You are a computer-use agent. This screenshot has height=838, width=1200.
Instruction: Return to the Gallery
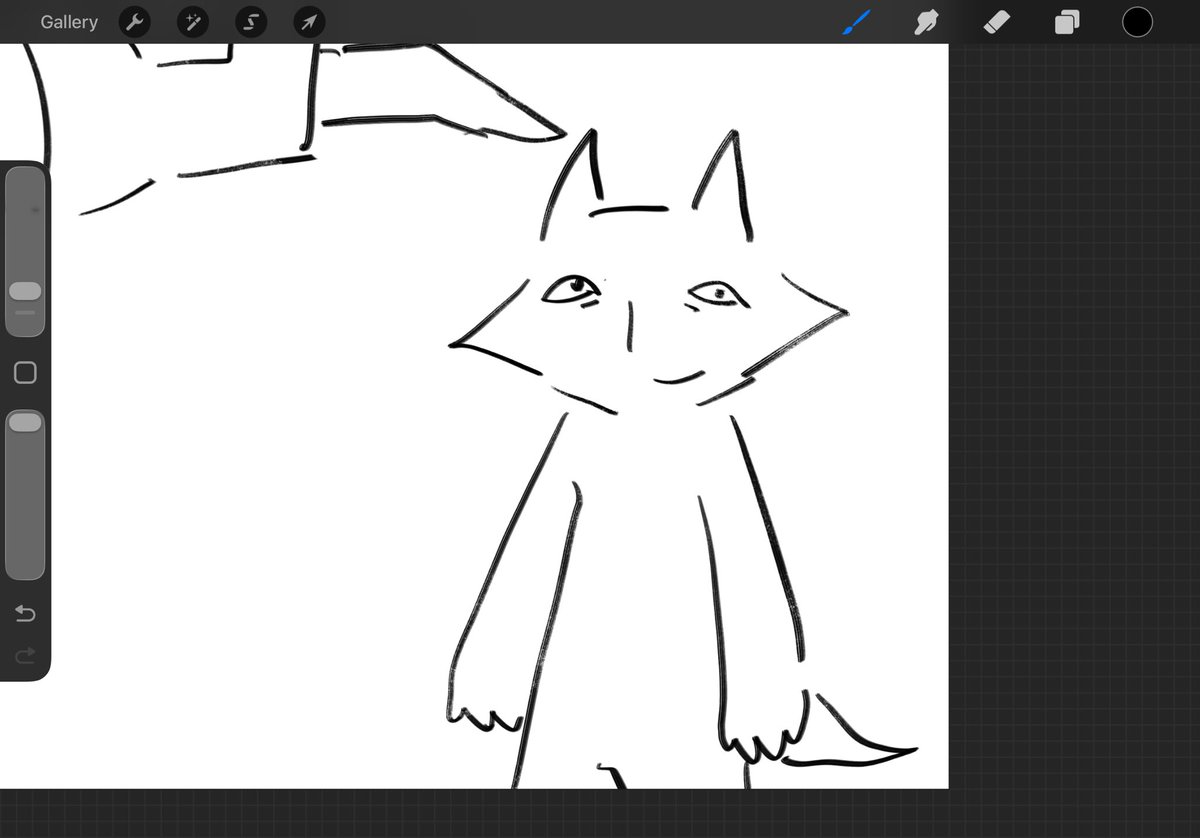[69, 22]
